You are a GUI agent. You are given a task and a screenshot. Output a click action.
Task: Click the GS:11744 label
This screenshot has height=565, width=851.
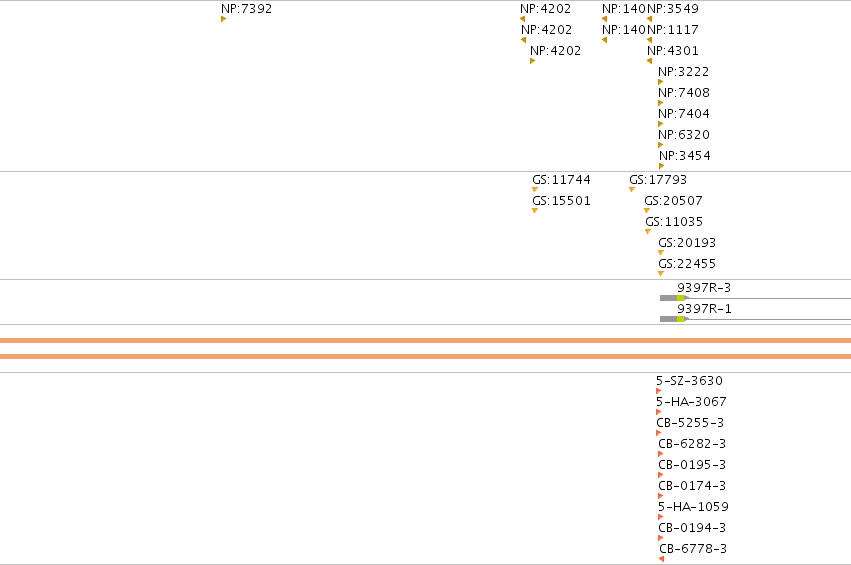(561, 180)
